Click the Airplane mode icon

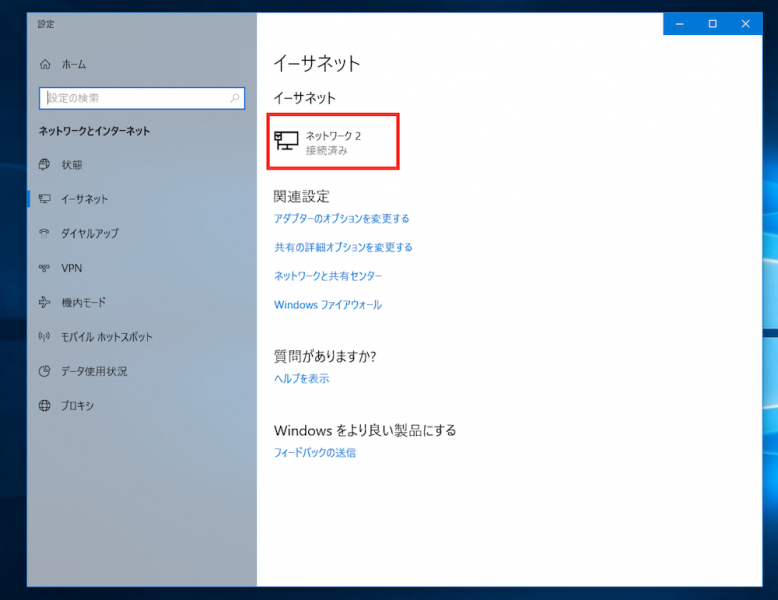(x=44, y=302)
